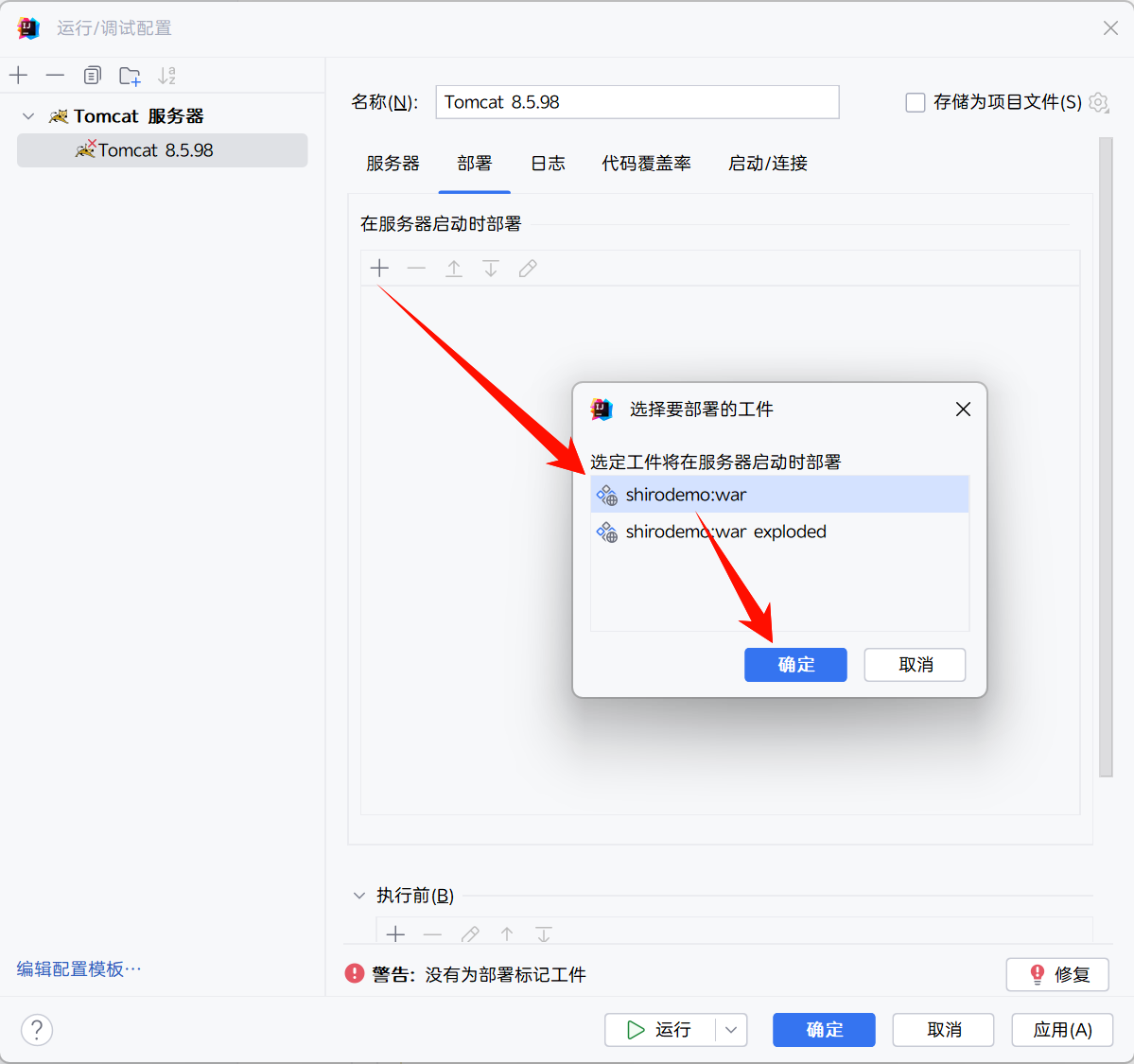This screenshot has height=1064, width=1134.
Task: Move before-launch task down arrow
Action: point(544,934)
